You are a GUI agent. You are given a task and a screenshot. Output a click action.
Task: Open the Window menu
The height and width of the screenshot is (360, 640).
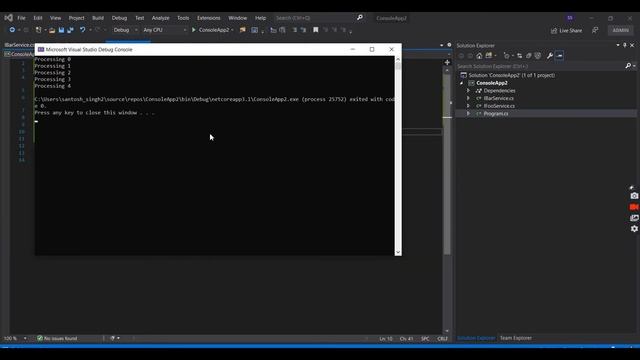238,18
